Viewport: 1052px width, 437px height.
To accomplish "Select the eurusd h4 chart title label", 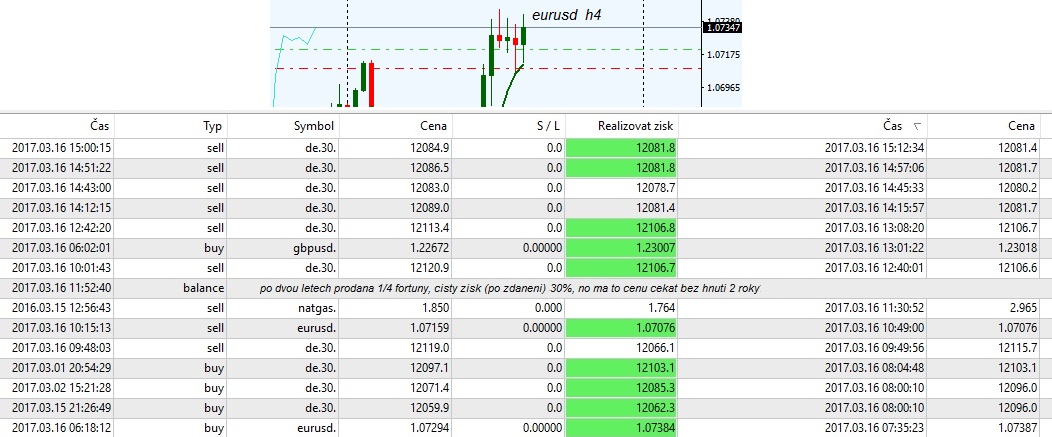I will [566, 15].
